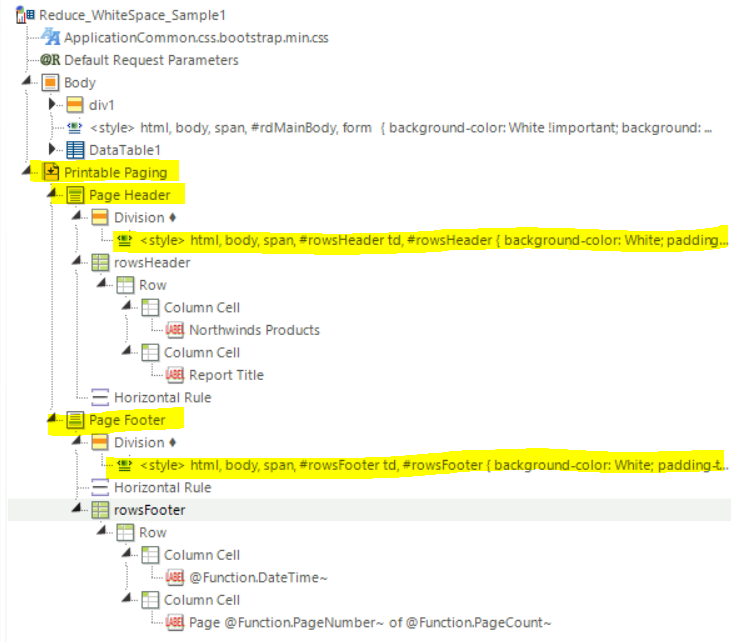This screenshot has width=731, height=642.
Task: Click Horizontal Rule icon under Page Footer
Action: pos(100,487)
